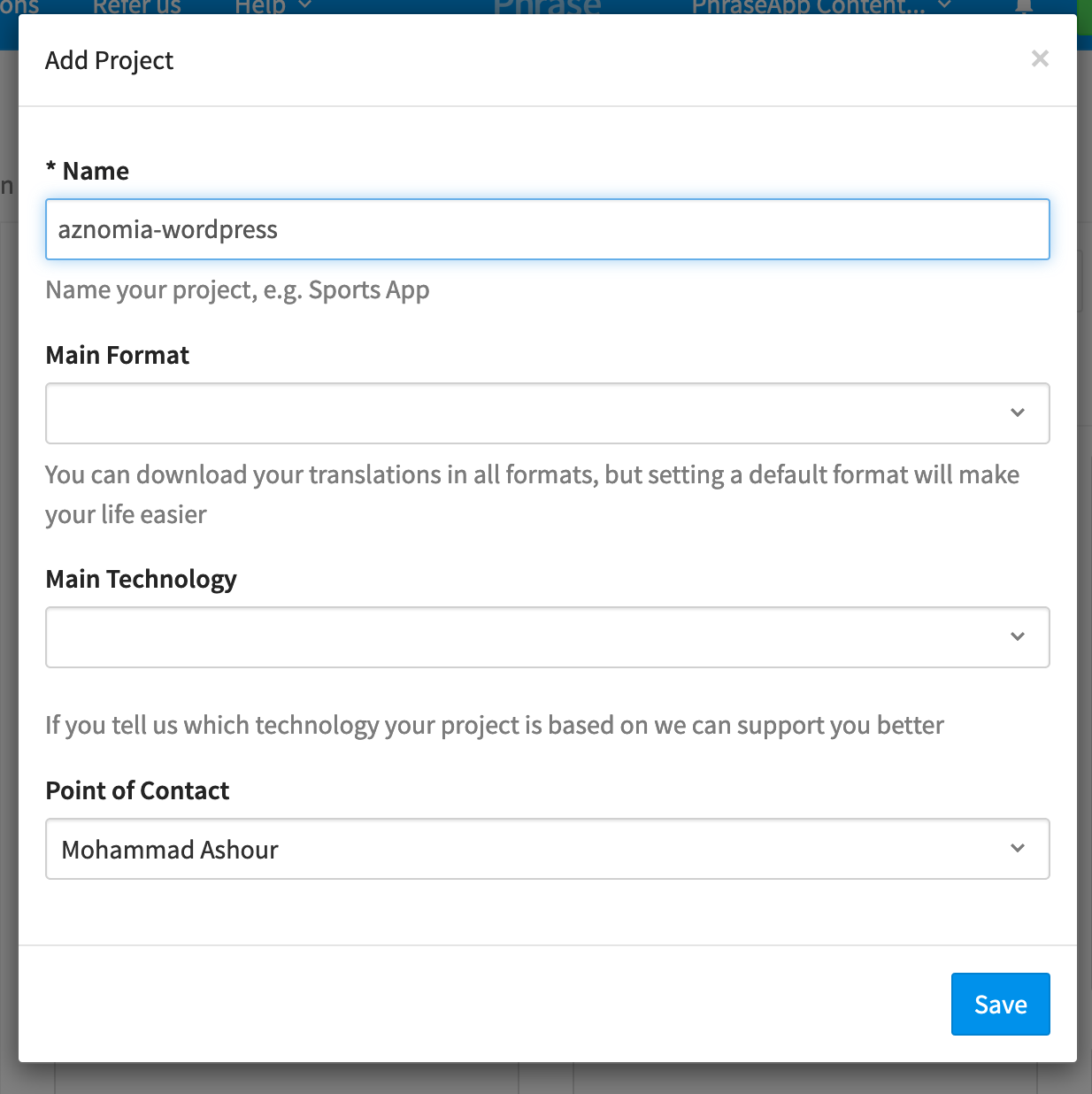Click the Mohammad Ashour contact selector
The height and width of the screenshot is (1094, 1092).
pyautogui.click(x=547, y=848)
